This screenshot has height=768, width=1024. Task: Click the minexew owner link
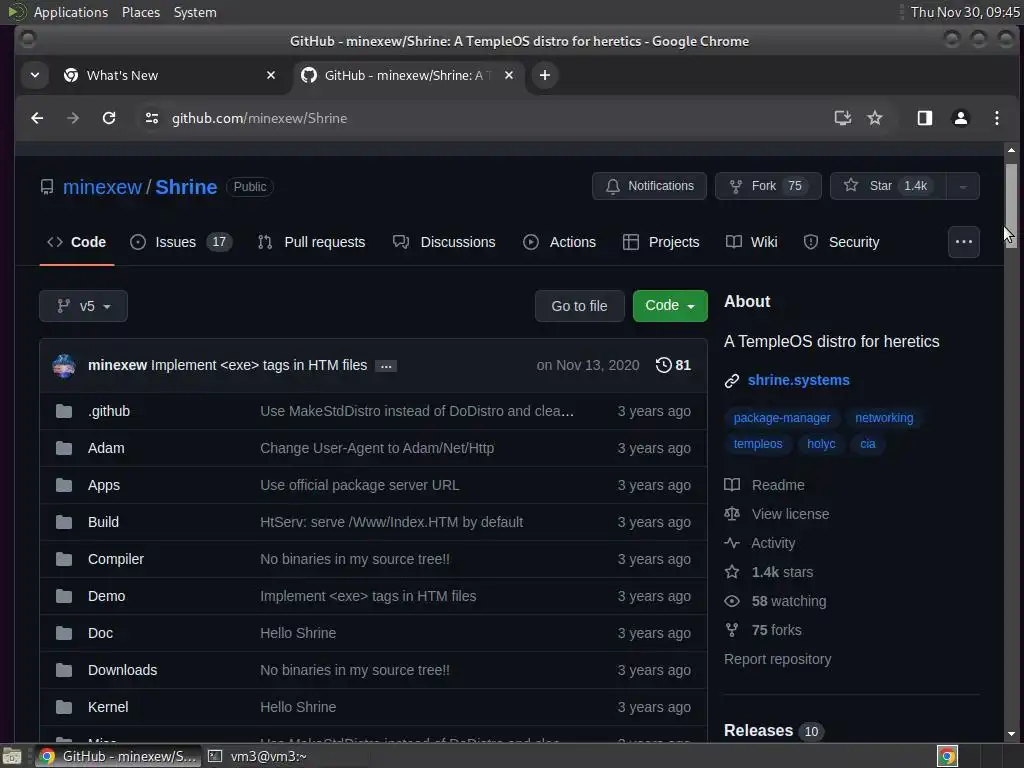102,187
